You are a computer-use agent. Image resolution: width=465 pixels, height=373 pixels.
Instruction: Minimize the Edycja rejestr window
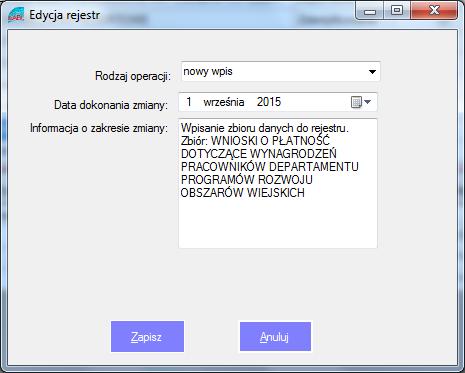point(370,11)
